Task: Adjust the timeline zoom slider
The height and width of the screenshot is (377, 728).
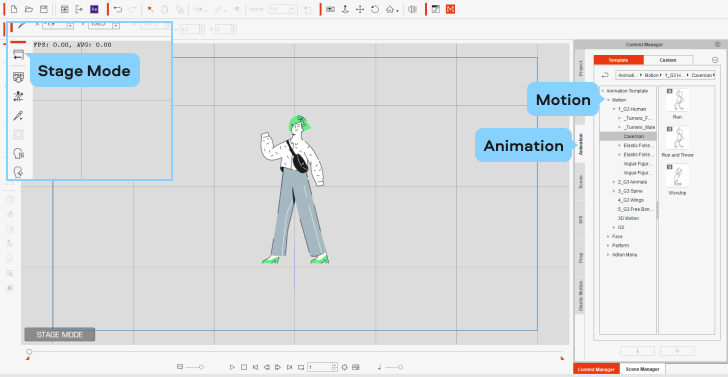Action: [x=194, y=367]
